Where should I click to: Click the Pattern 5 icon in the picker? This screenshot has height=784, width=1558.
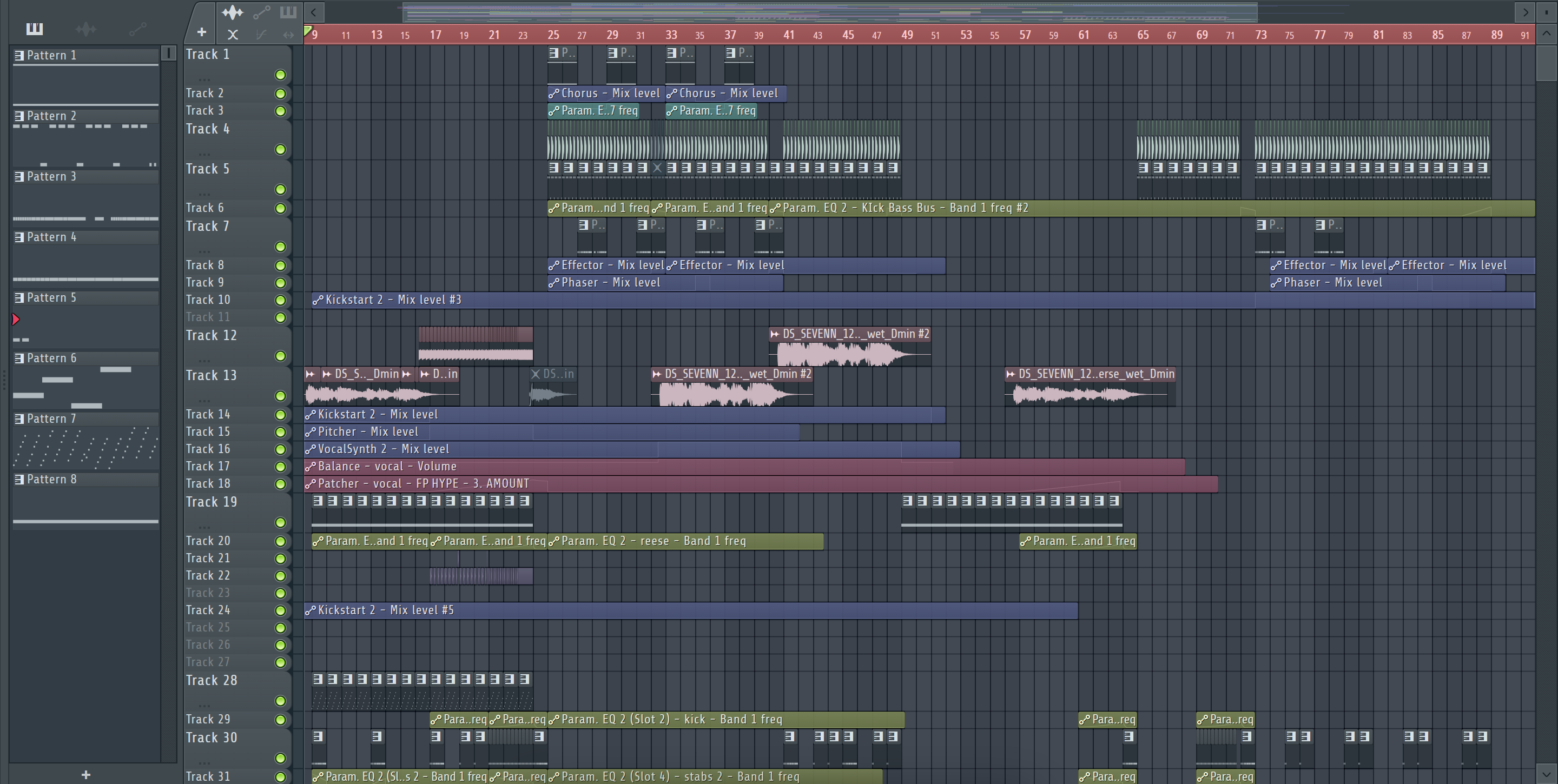19,297
